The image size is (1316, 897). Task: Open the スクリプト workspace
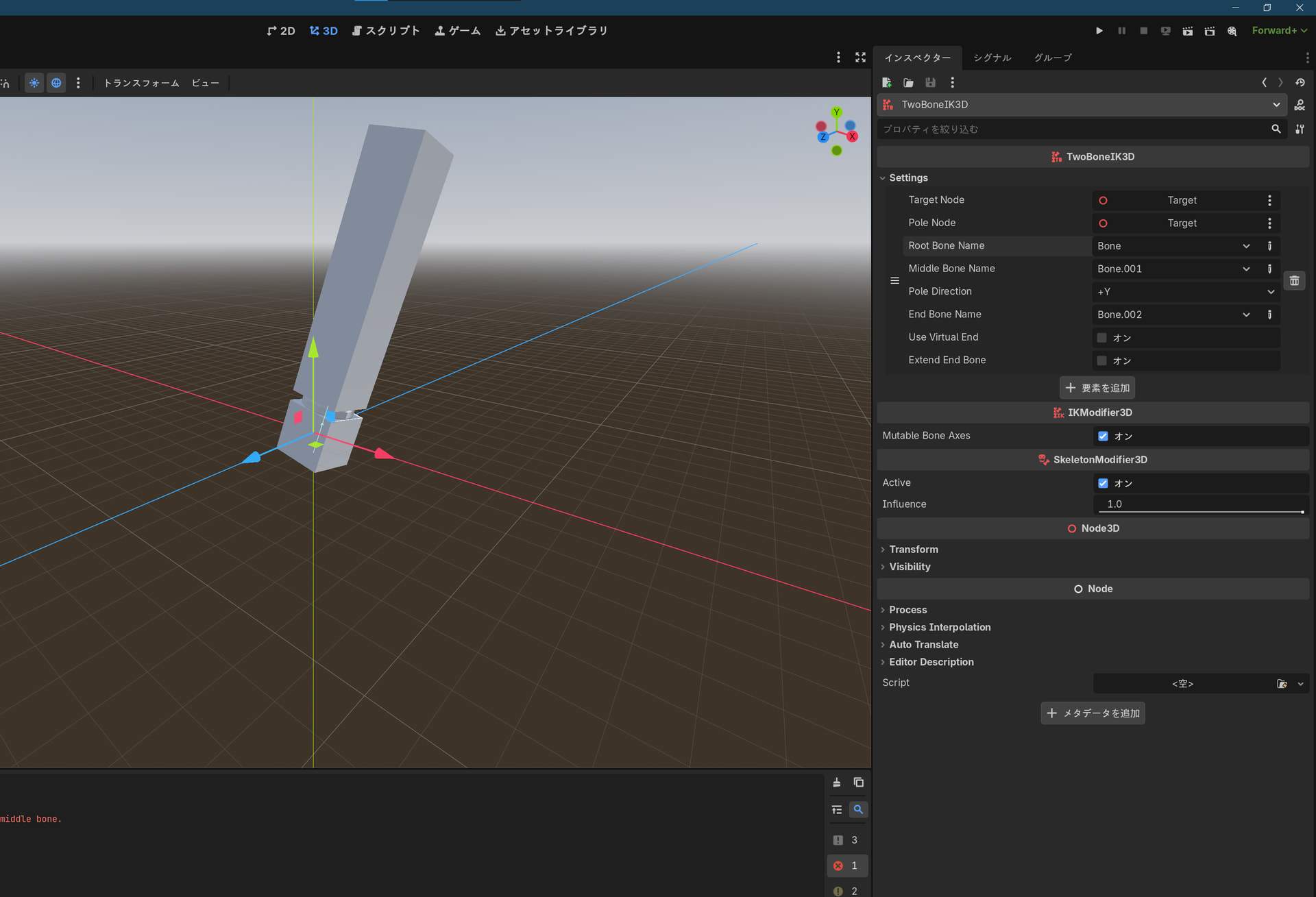pyautogui.click(x=386, y=31)
